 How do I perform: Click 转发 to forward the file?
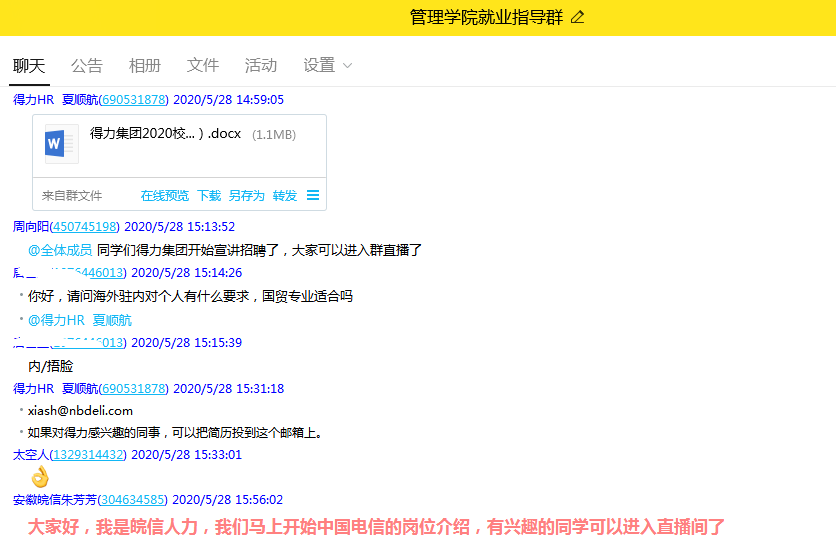coord(285,196)
